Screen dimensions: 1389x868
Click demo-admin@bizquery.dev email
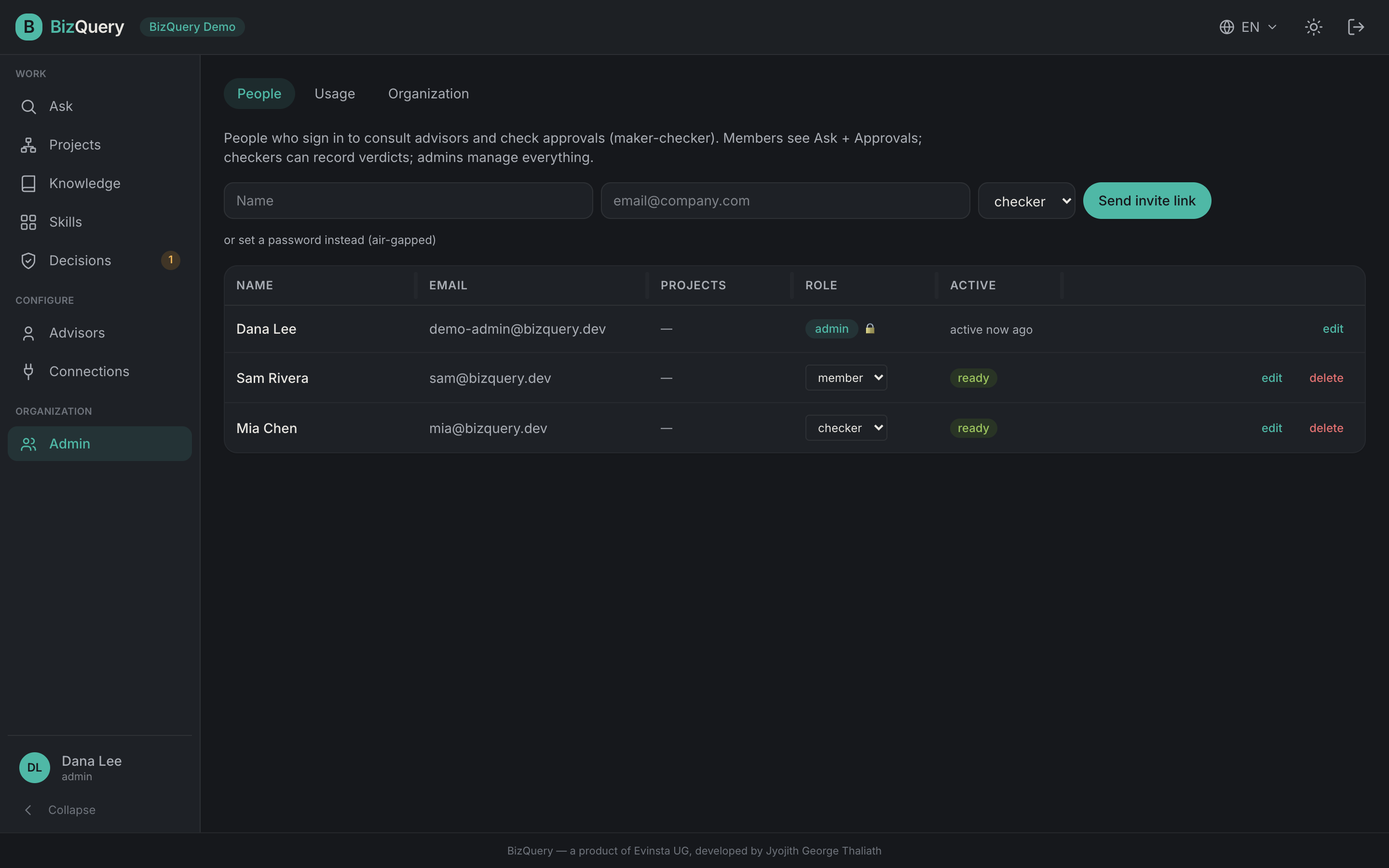pyautogui.click(x=517, y=329)
